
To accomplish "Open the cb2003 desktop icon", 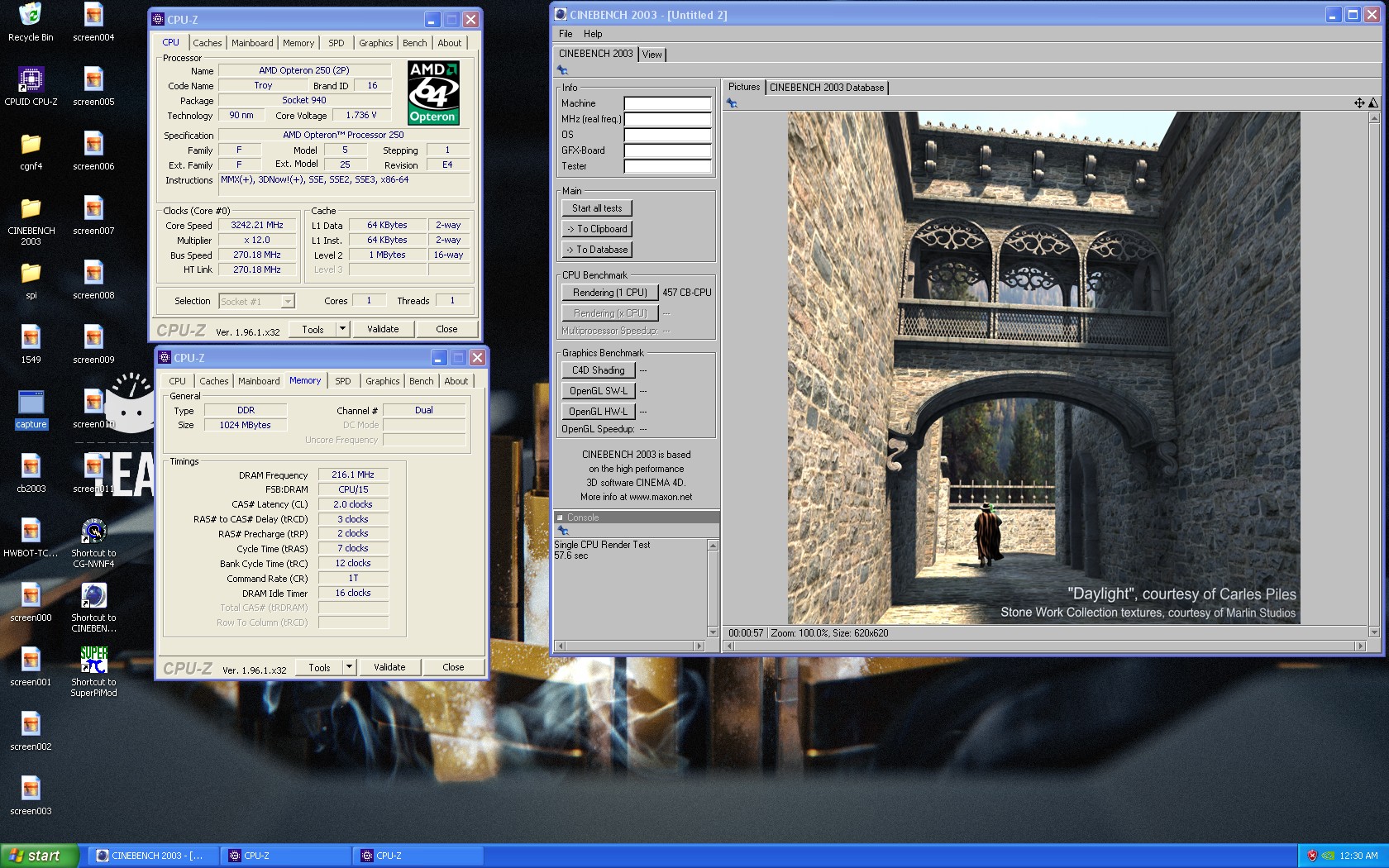I will click(31, 473).
